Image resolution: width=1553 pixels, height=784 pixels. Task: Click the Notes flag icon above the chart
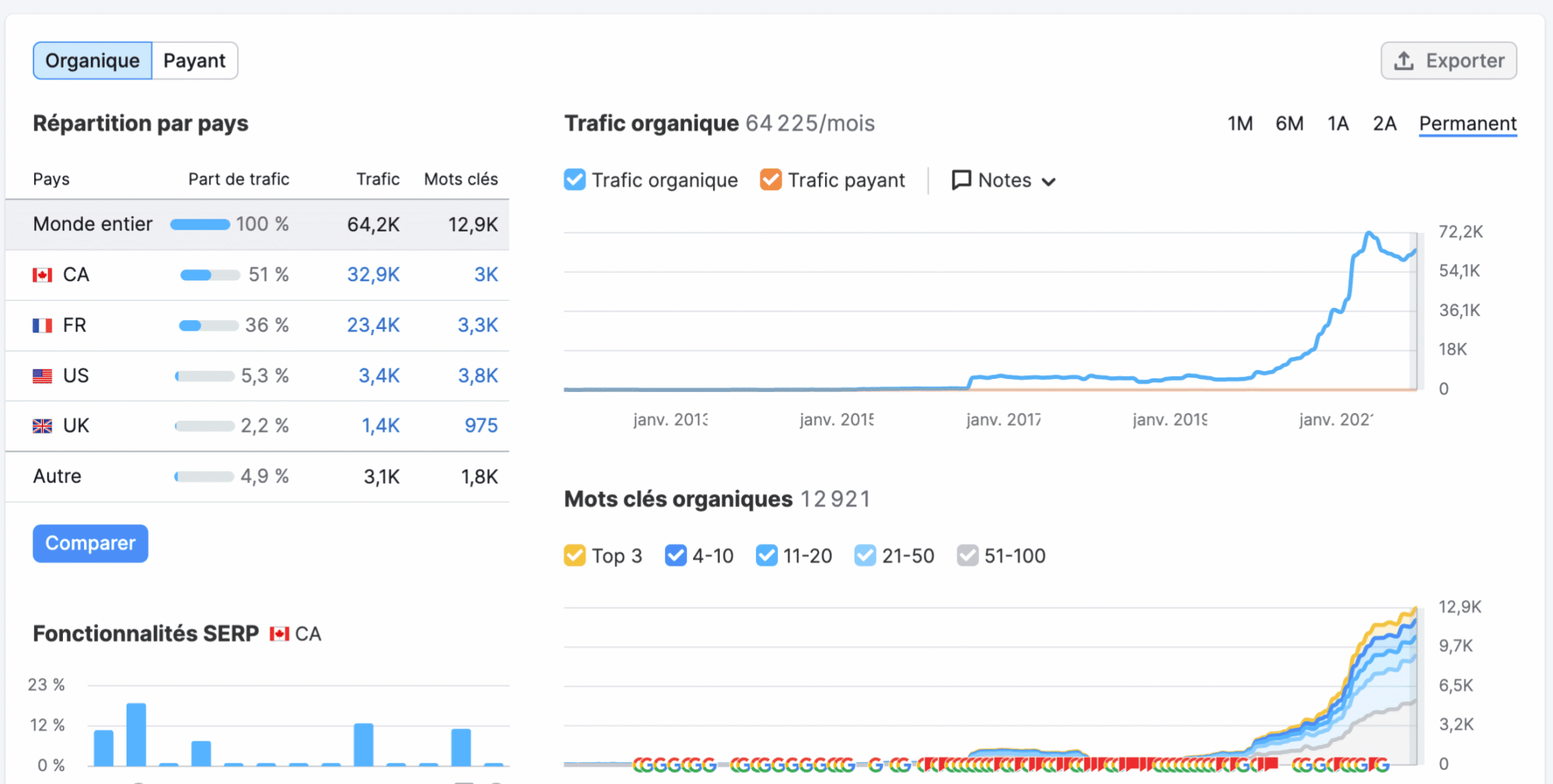[x=961, y=180]
